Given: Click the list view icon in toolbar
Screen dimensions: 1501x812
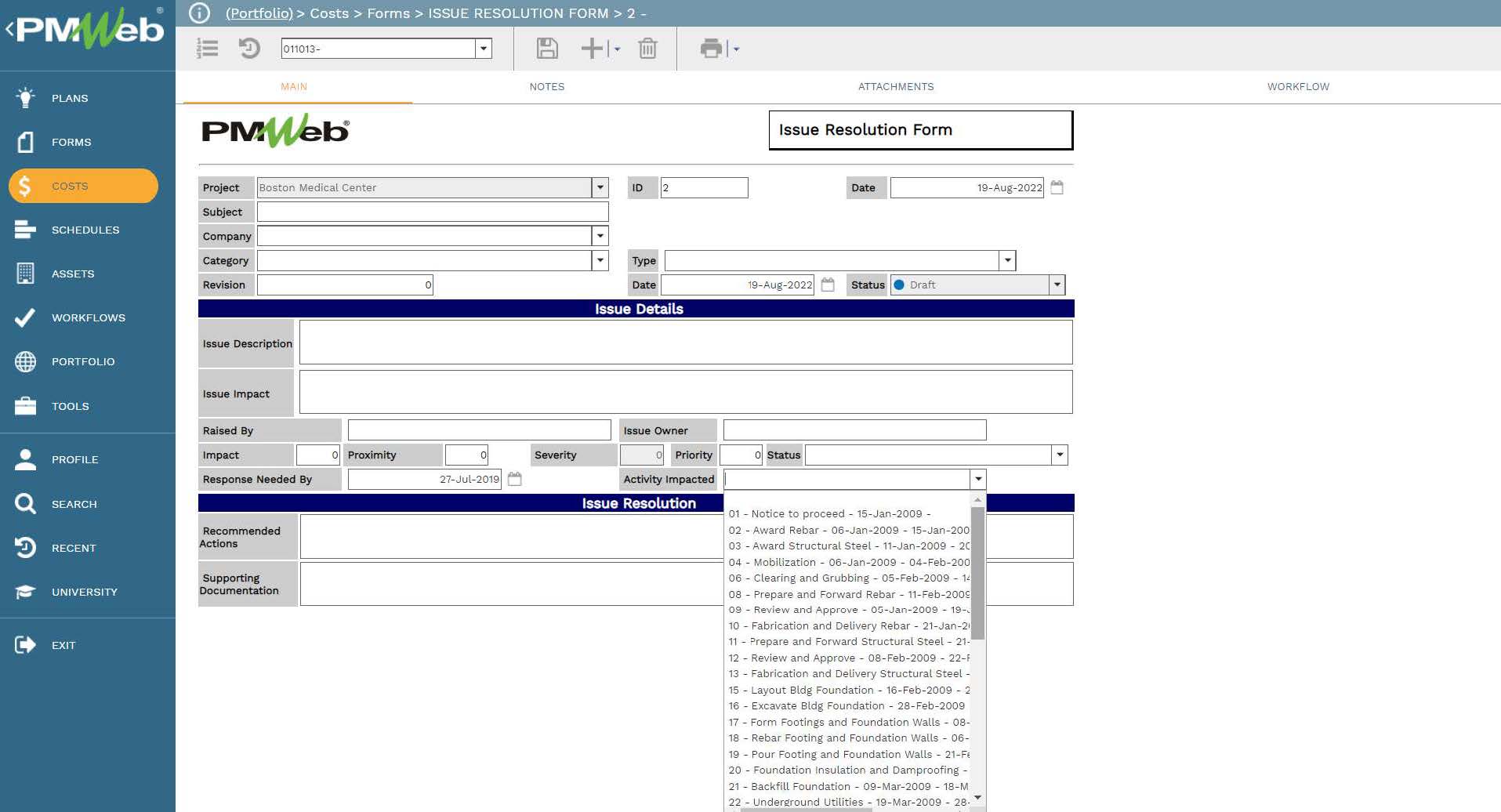Looking at the screenshot, I should (x=208, y=49).
